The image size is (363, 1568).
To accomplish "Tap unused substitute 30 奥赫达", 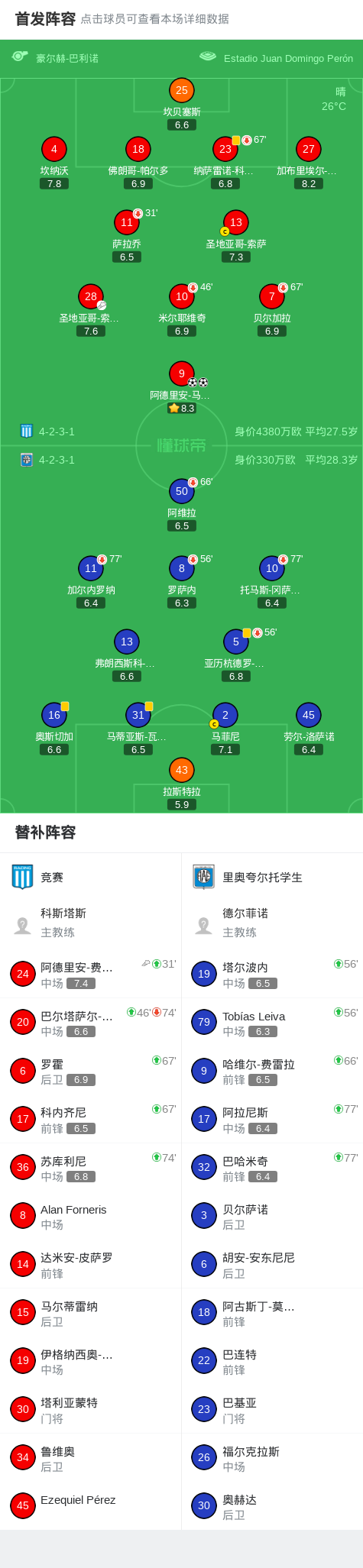I will (x=272, y=1506).
